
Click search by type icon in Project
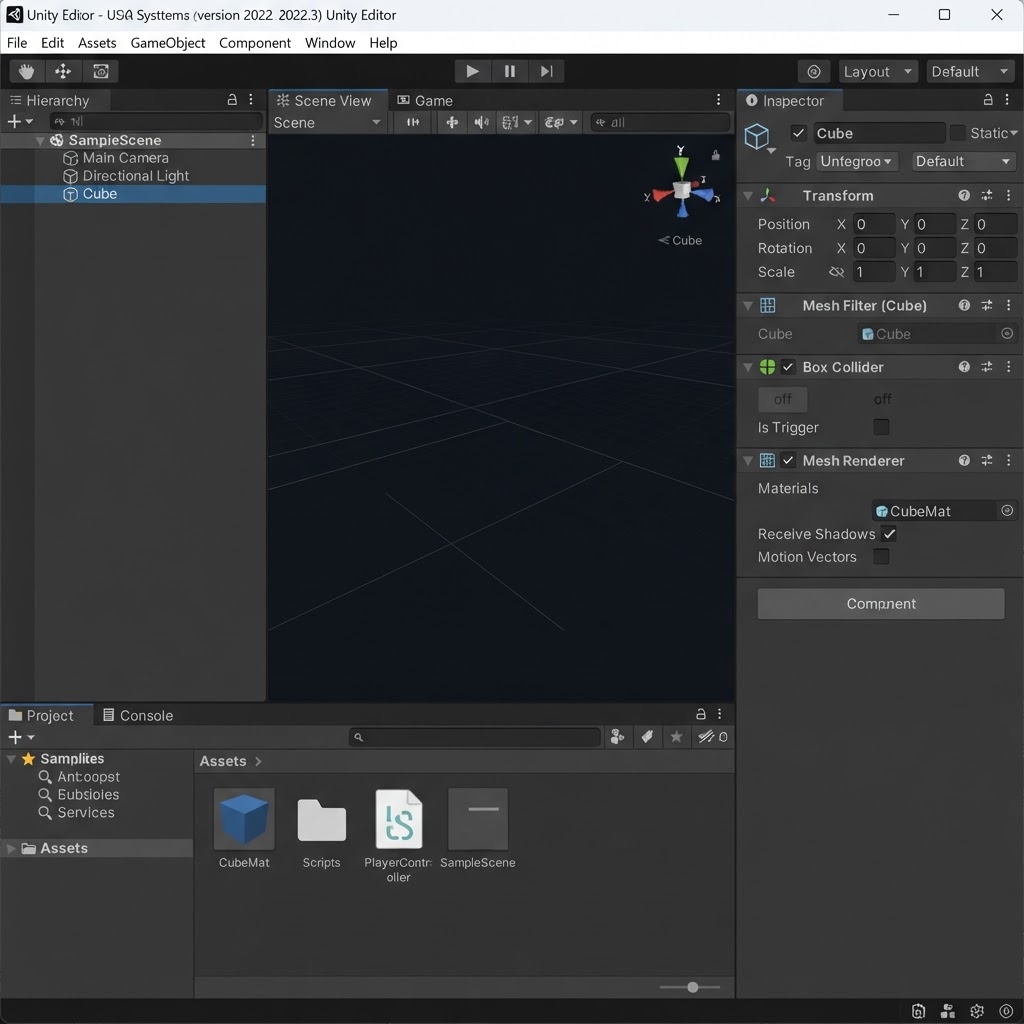coord(617,737)
